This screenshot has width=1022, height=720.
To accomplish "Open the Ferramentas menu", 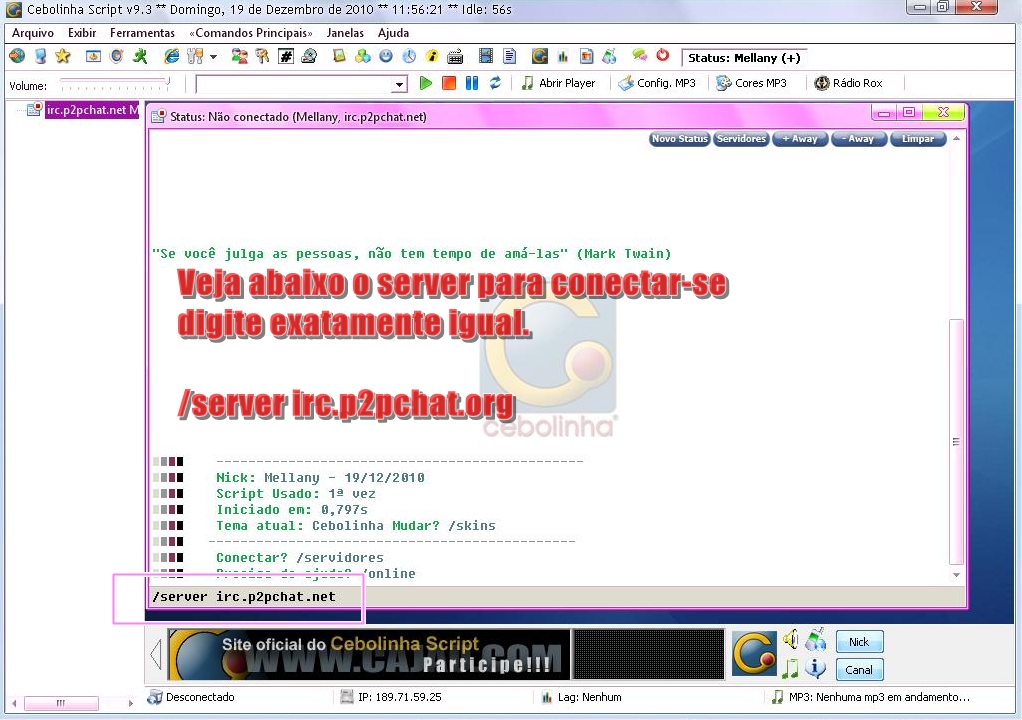I will click(x=142, y=33).
